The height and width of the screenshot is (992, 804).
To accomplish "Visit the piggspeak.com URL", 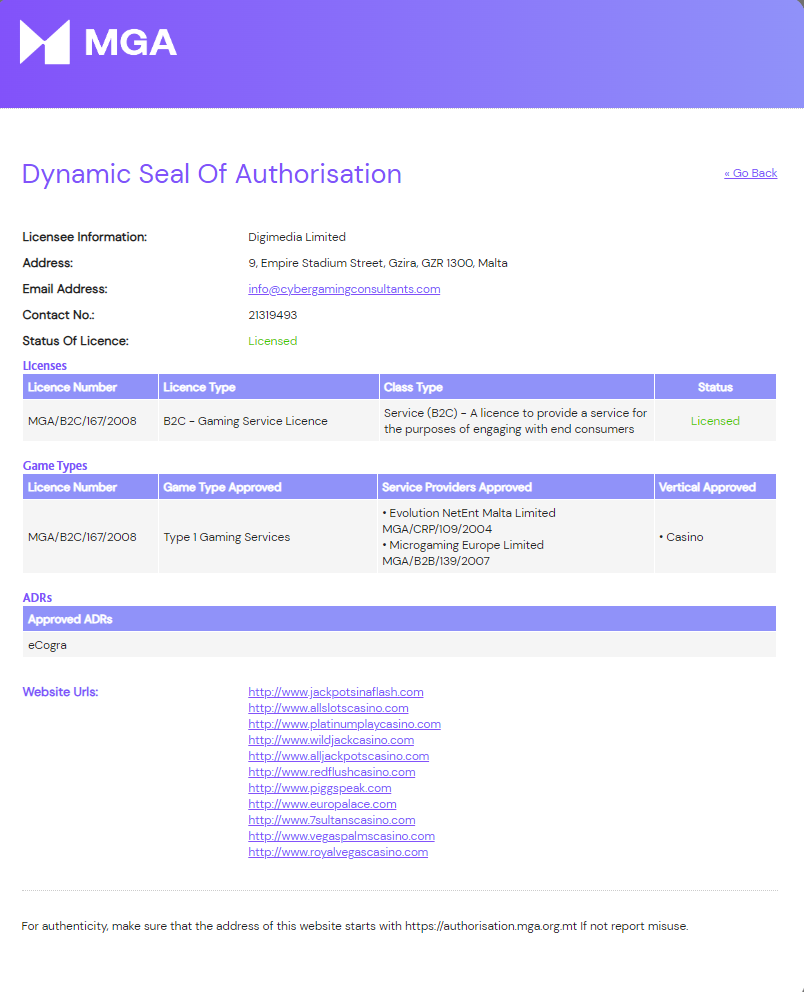I will (319, 788).
